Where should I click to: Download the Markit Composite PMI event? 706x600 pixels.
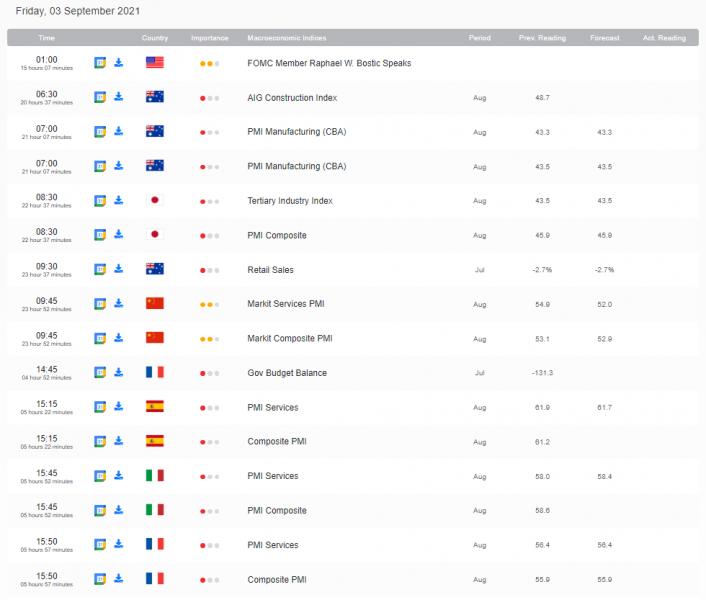point(118,338)
